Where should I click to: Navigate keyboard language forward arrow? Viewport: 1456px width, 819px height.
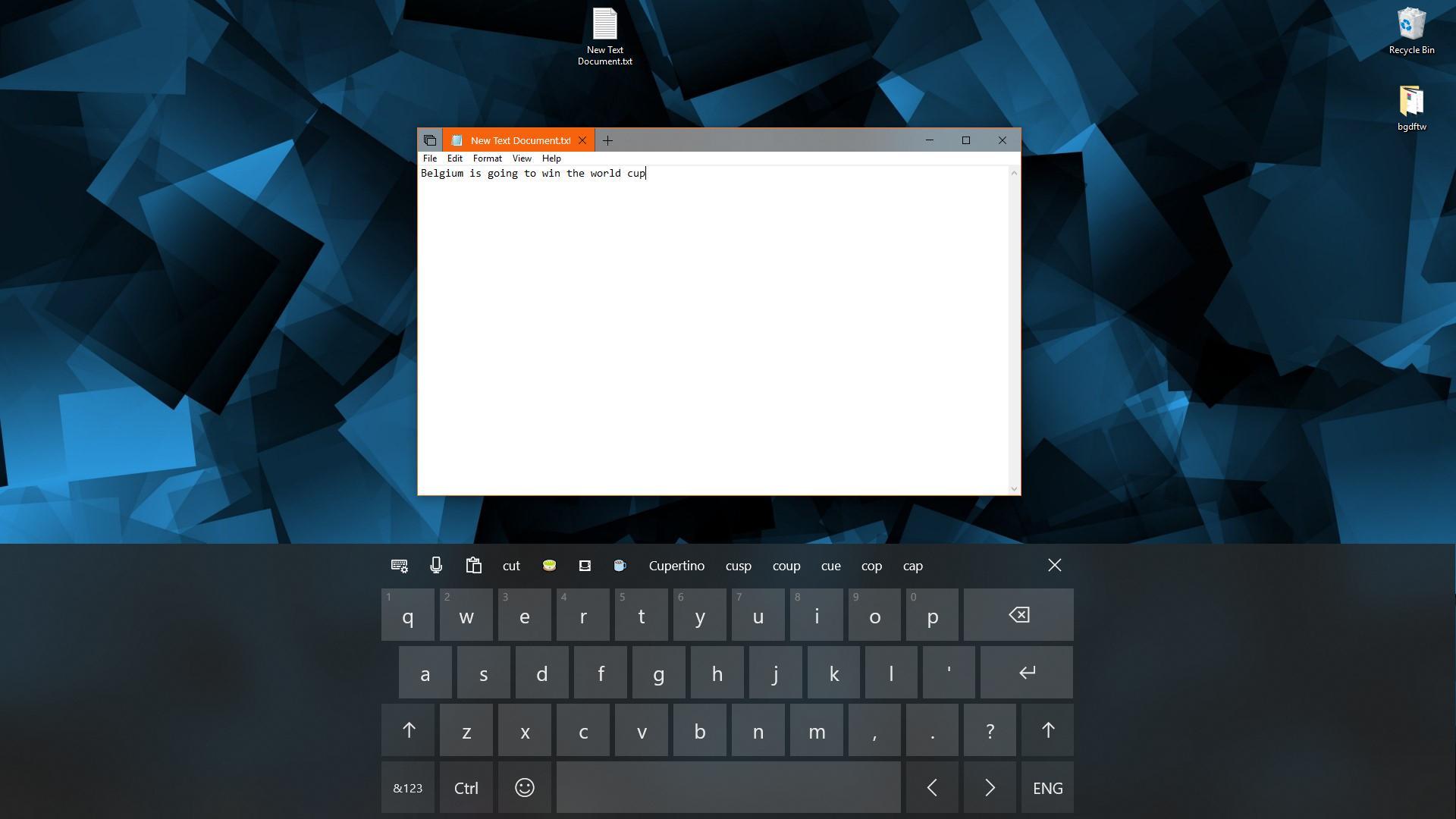tap(987, 788)
